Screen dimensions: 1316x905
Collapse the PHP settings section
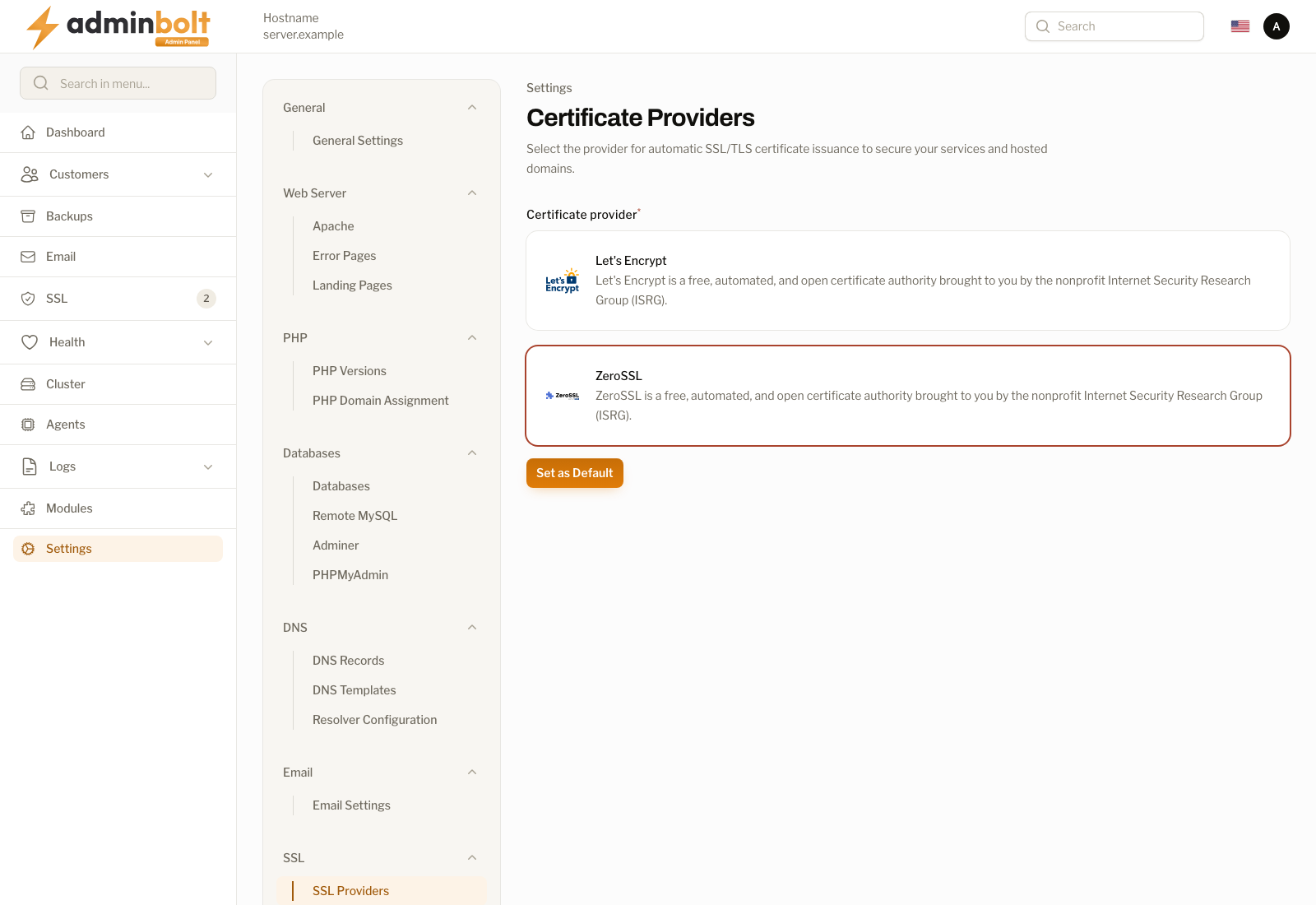click(x=472, y=338)
